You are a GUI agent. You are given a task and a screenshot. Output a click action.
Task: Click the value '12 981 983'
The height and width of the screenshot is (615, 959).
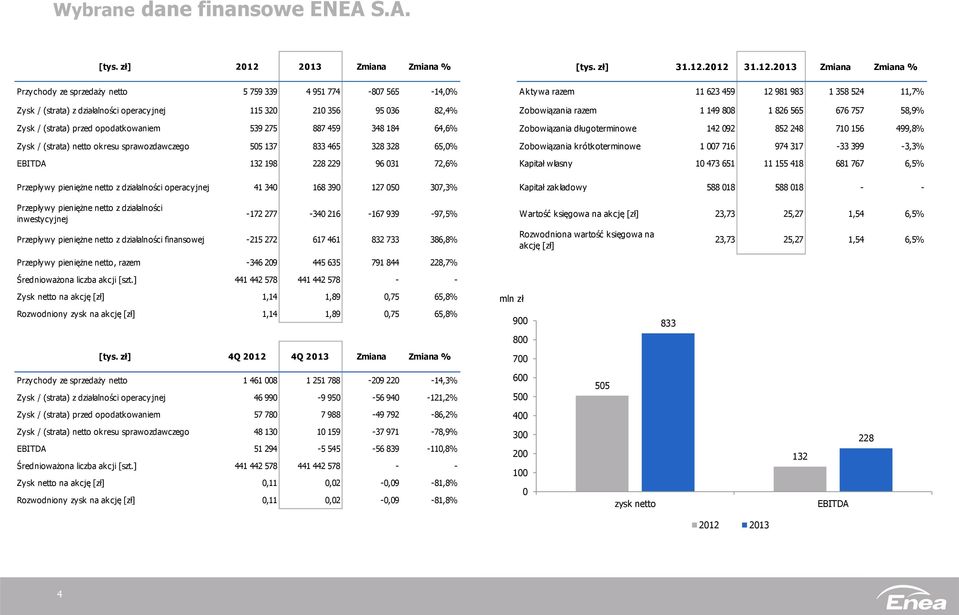(x=783, y=92)
